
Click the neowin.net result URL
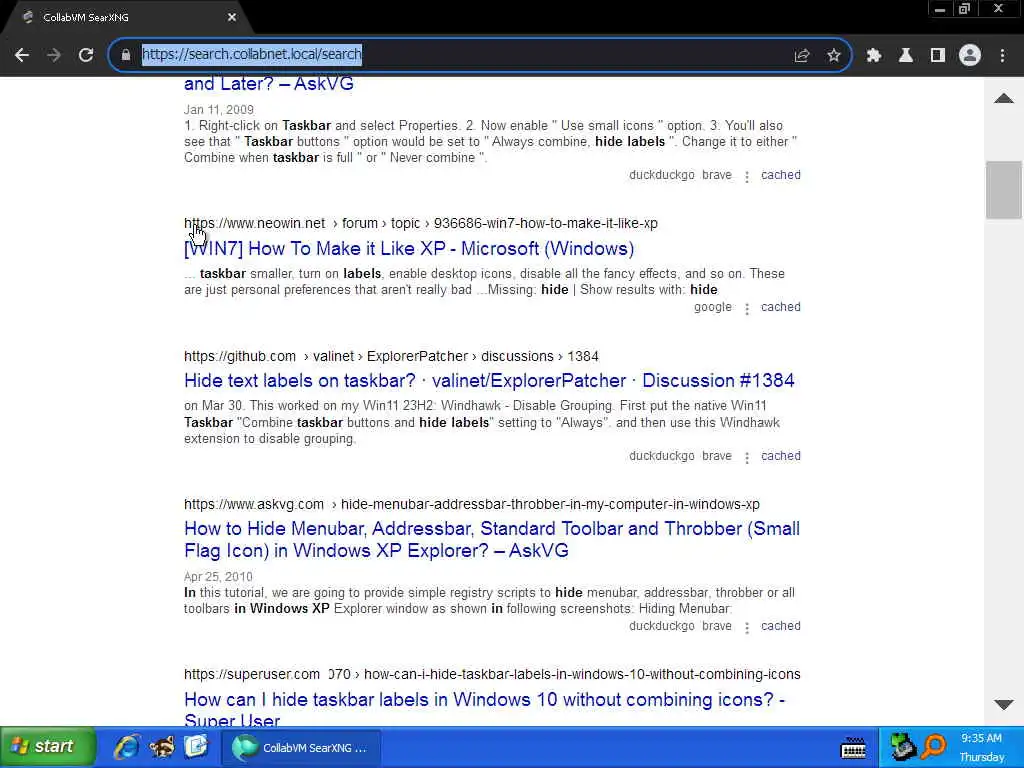(x=421, y=223)
